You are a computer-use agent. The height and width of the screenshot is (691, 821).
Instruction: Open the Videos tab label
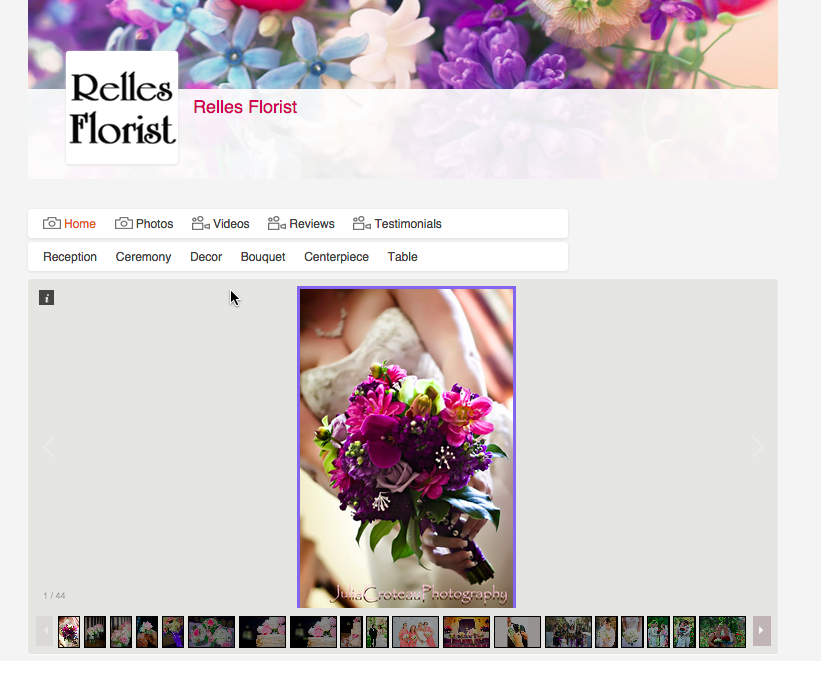pyautogui.click(x=231, y=224)
